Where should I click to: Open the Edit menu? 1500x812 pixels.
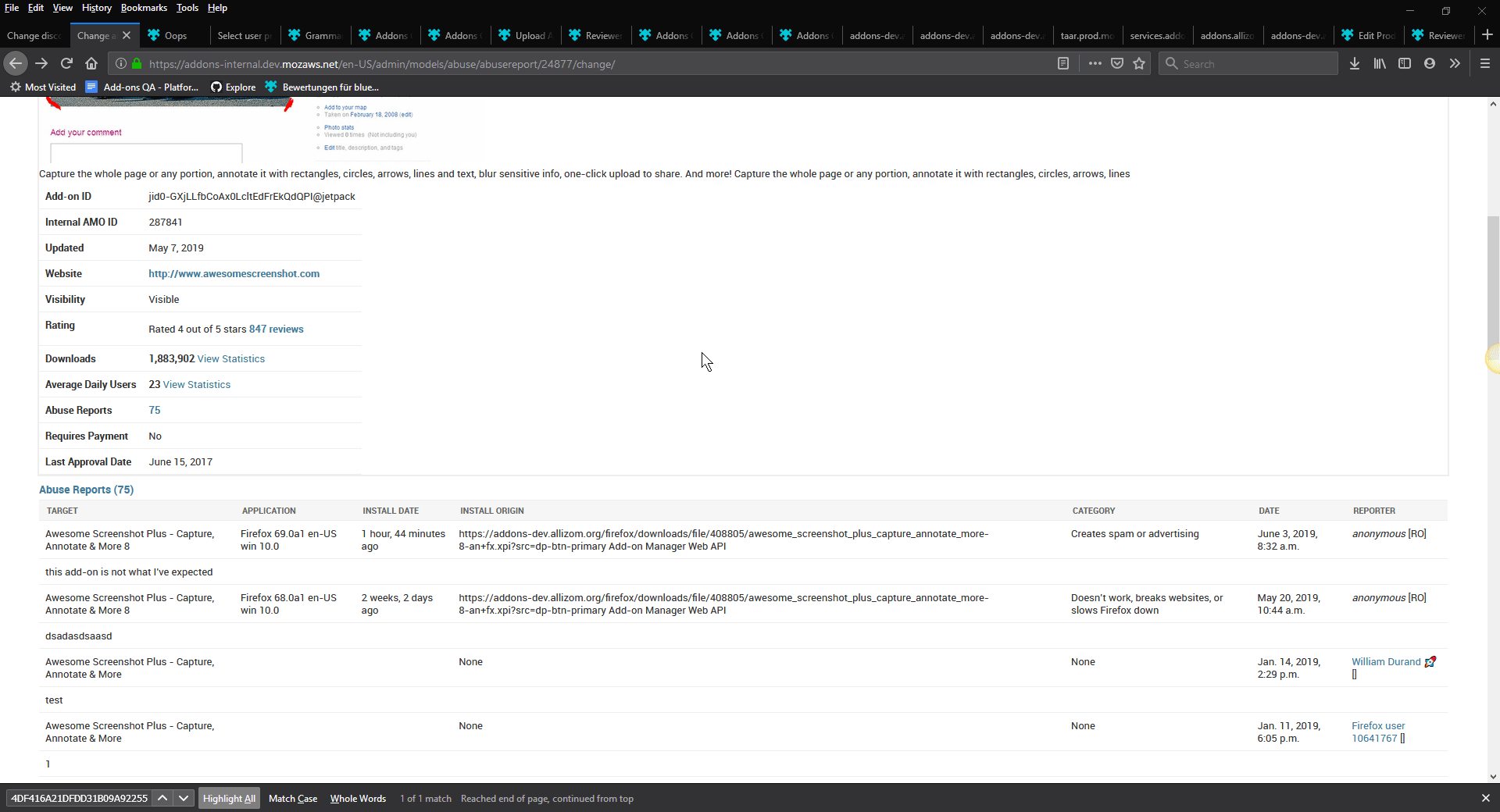pos(36,8)
